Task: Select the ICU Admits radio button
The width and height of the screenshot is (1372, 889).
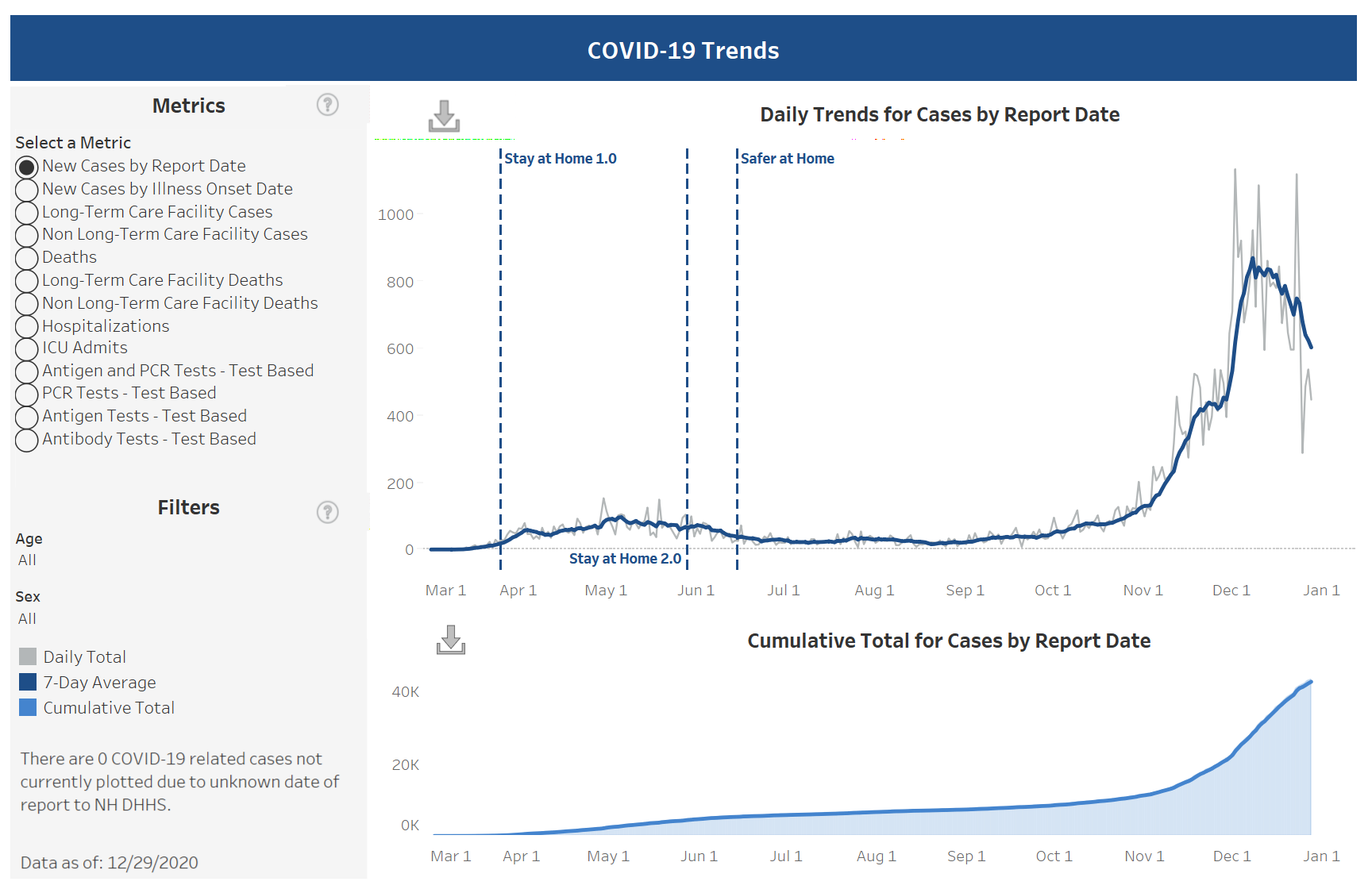Action: pos(27,348)
